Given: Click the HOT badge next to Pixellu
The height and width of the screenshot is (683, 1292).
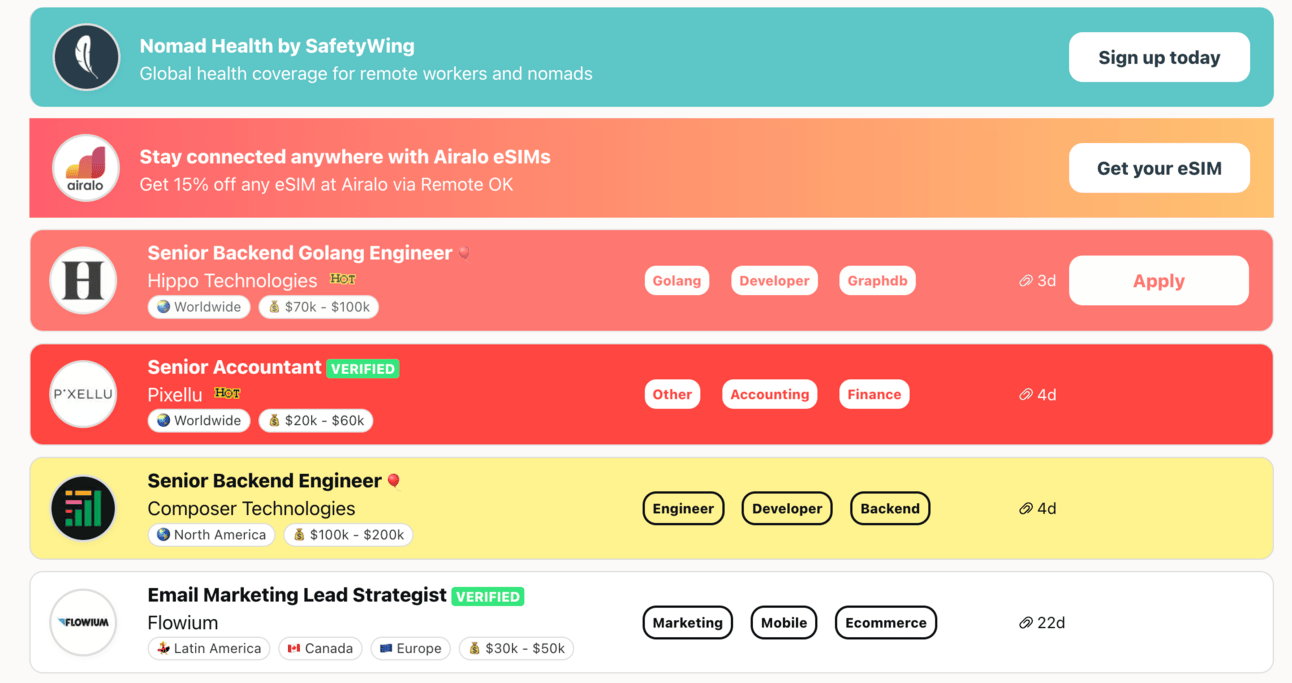Looking at the screenshot, I should (228, 393).
